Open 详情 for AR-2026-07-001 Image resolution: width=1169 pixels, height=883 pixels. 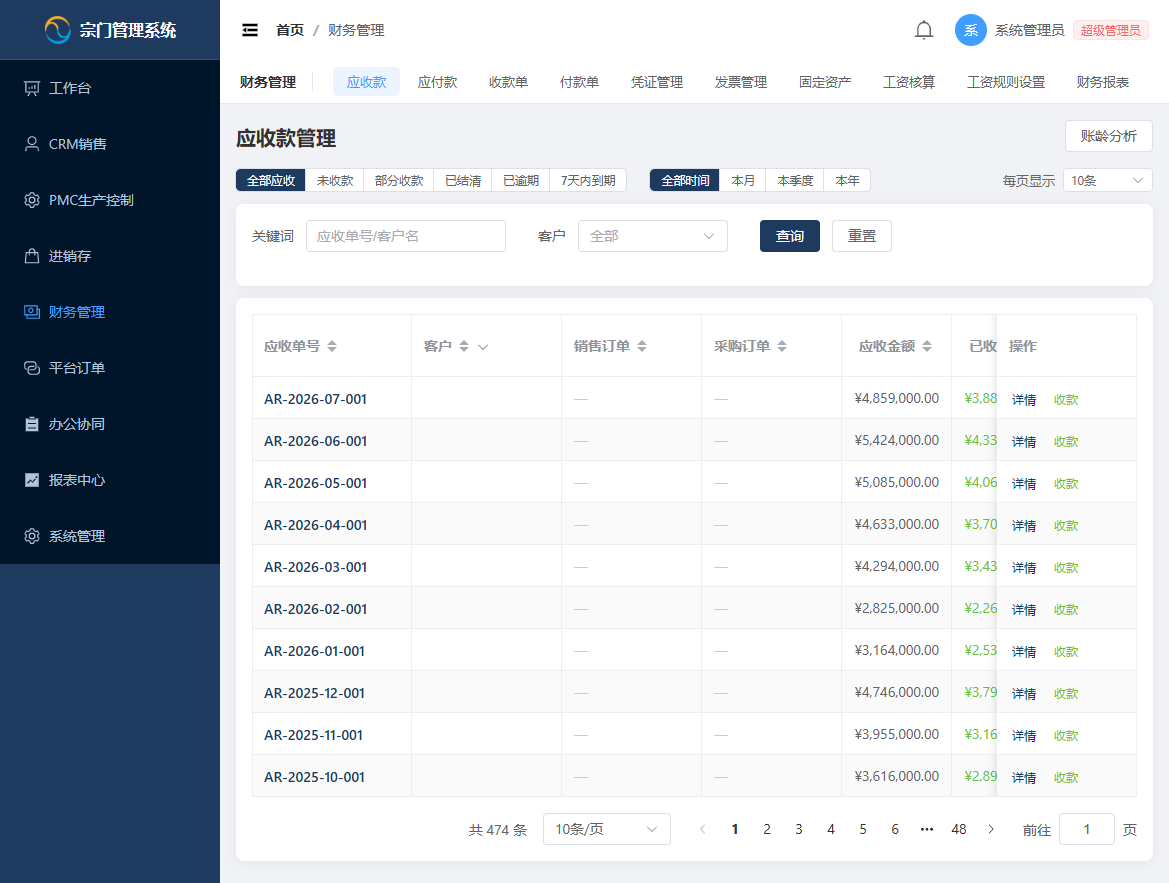coord(1024,400)
